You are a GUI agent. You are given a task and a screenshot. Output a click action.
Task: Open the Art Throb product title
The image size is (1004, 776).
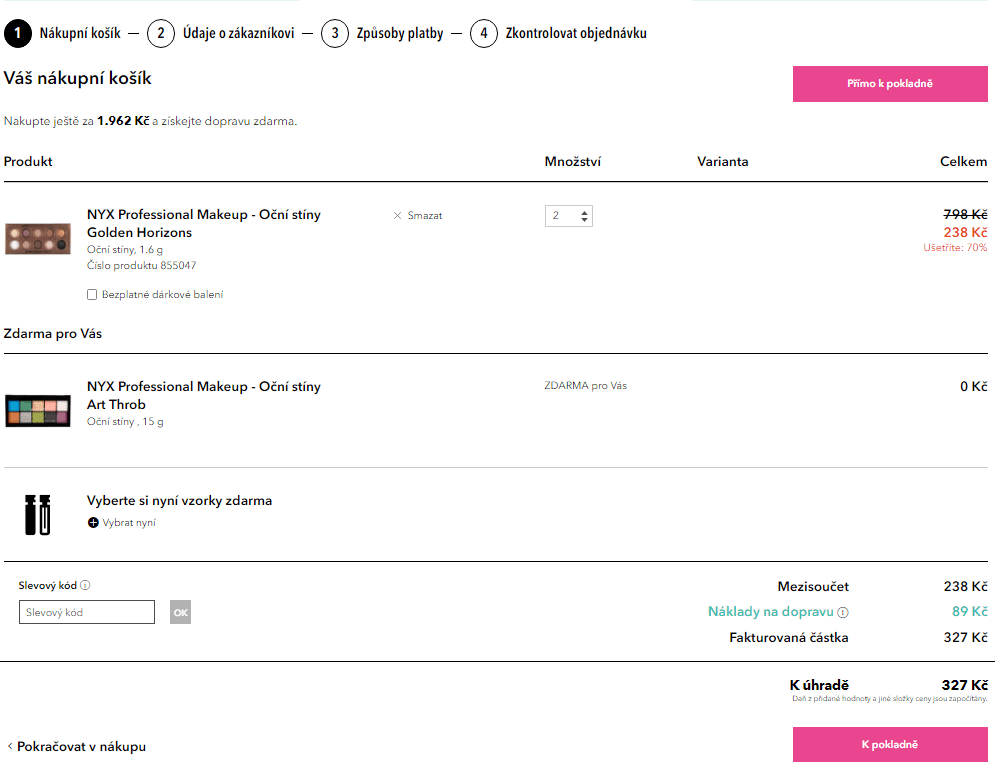tap(204, 396)
